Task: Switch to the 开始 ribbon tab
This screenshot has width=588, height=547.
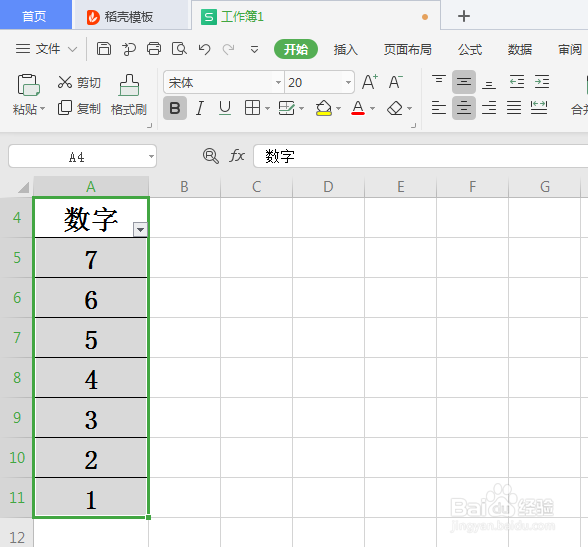Action: 296,49
